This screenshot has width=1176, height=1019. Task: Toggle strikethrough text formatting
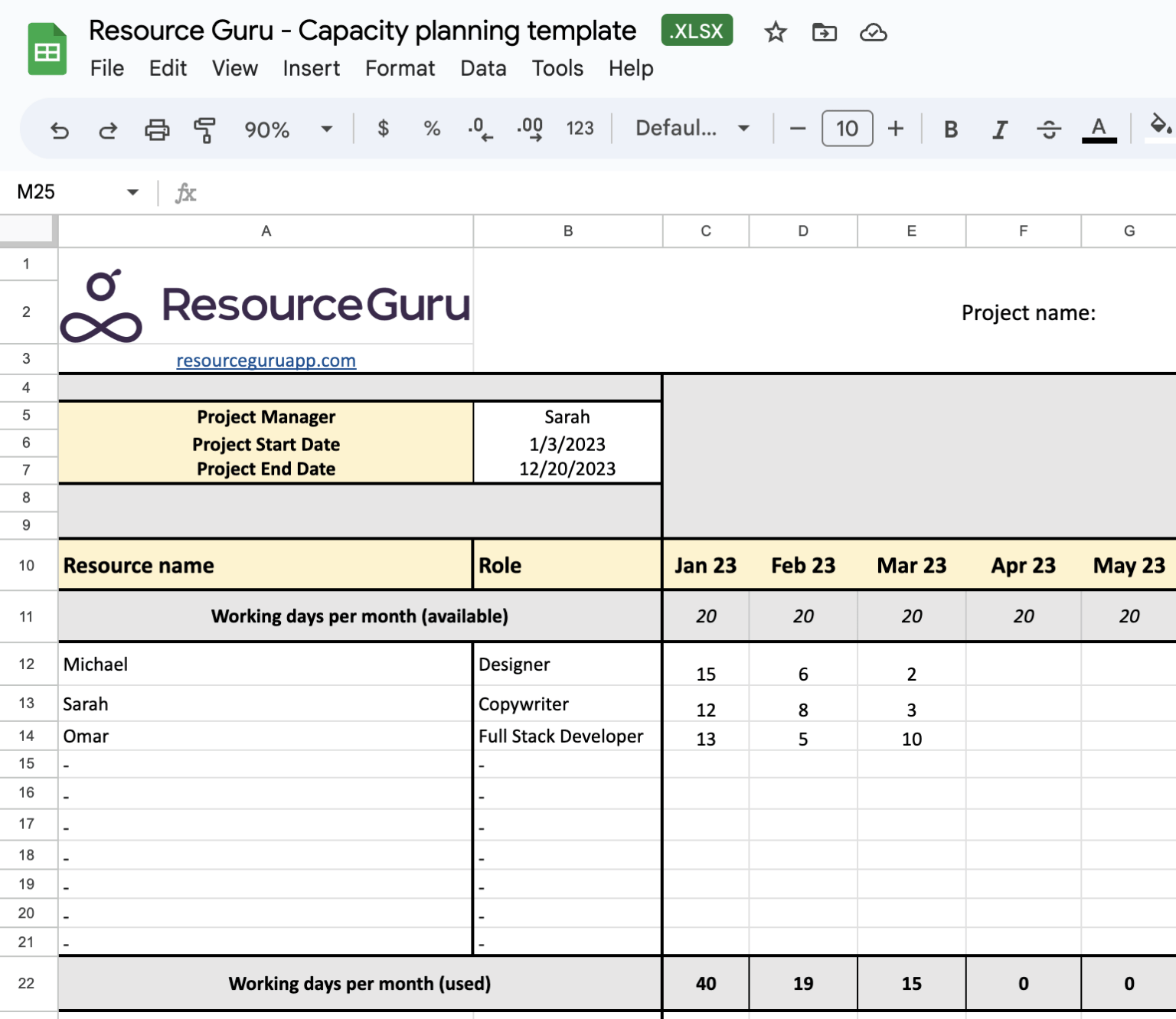tap(1048, 129)
